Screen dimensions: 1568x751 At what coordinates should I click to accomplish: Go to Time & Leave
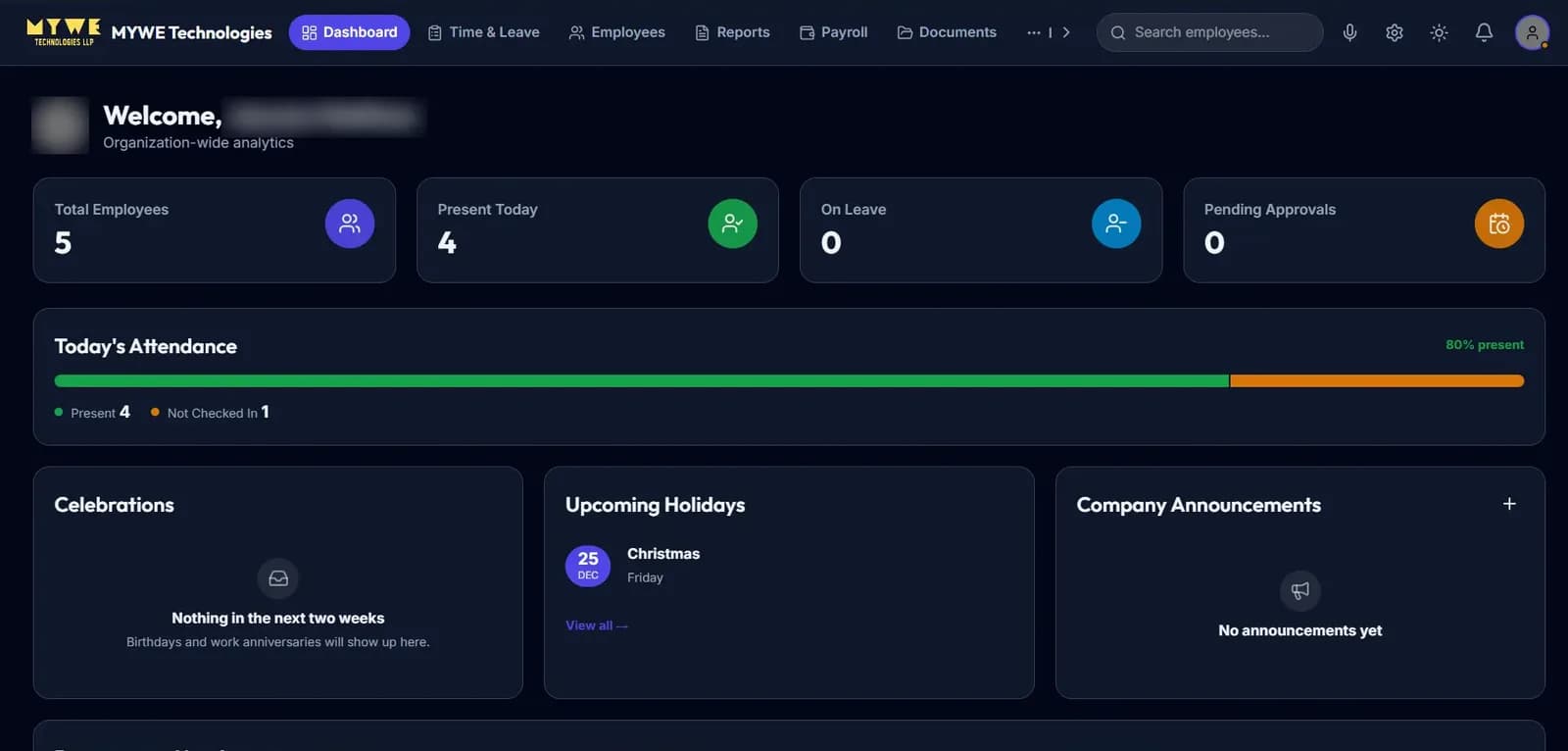484,32
